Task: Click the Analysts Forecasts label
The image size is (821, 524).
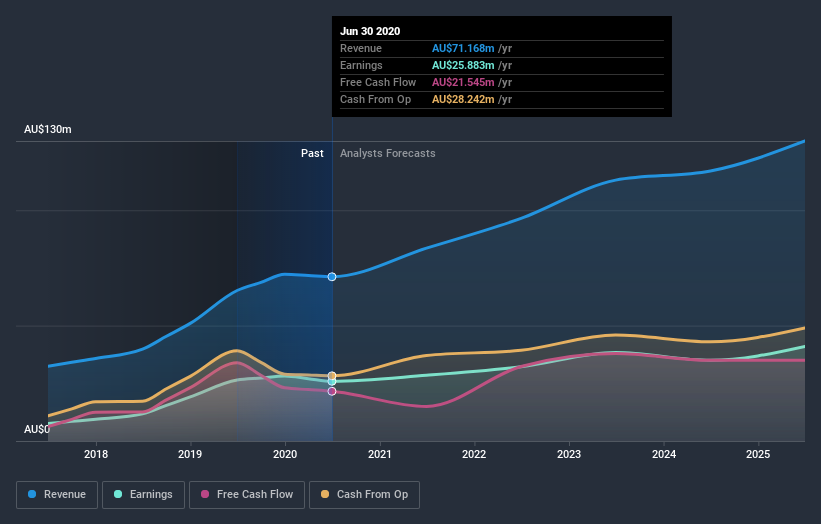Action: 387,153
